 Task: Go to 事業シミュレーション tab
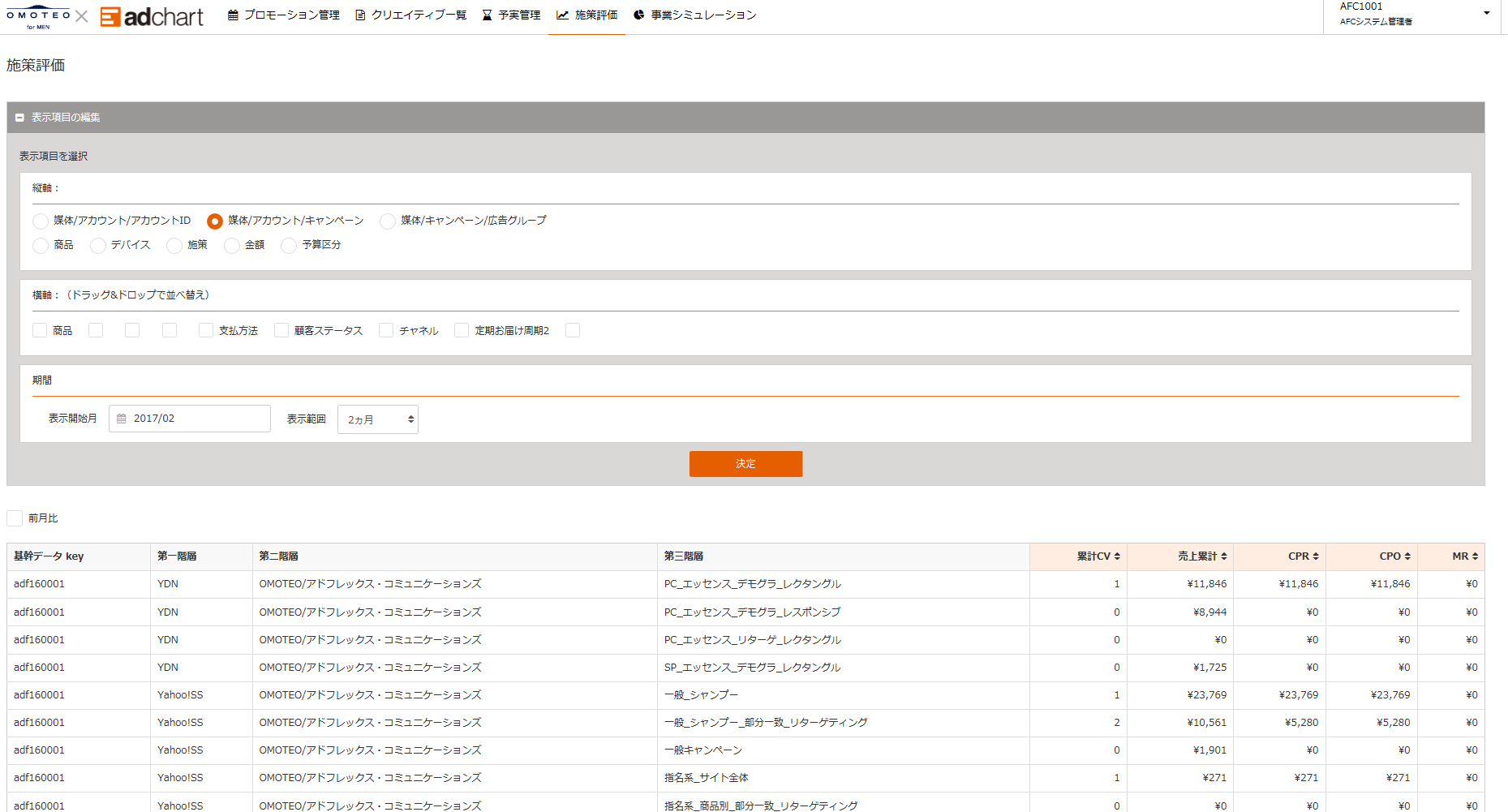pos(695,15)
